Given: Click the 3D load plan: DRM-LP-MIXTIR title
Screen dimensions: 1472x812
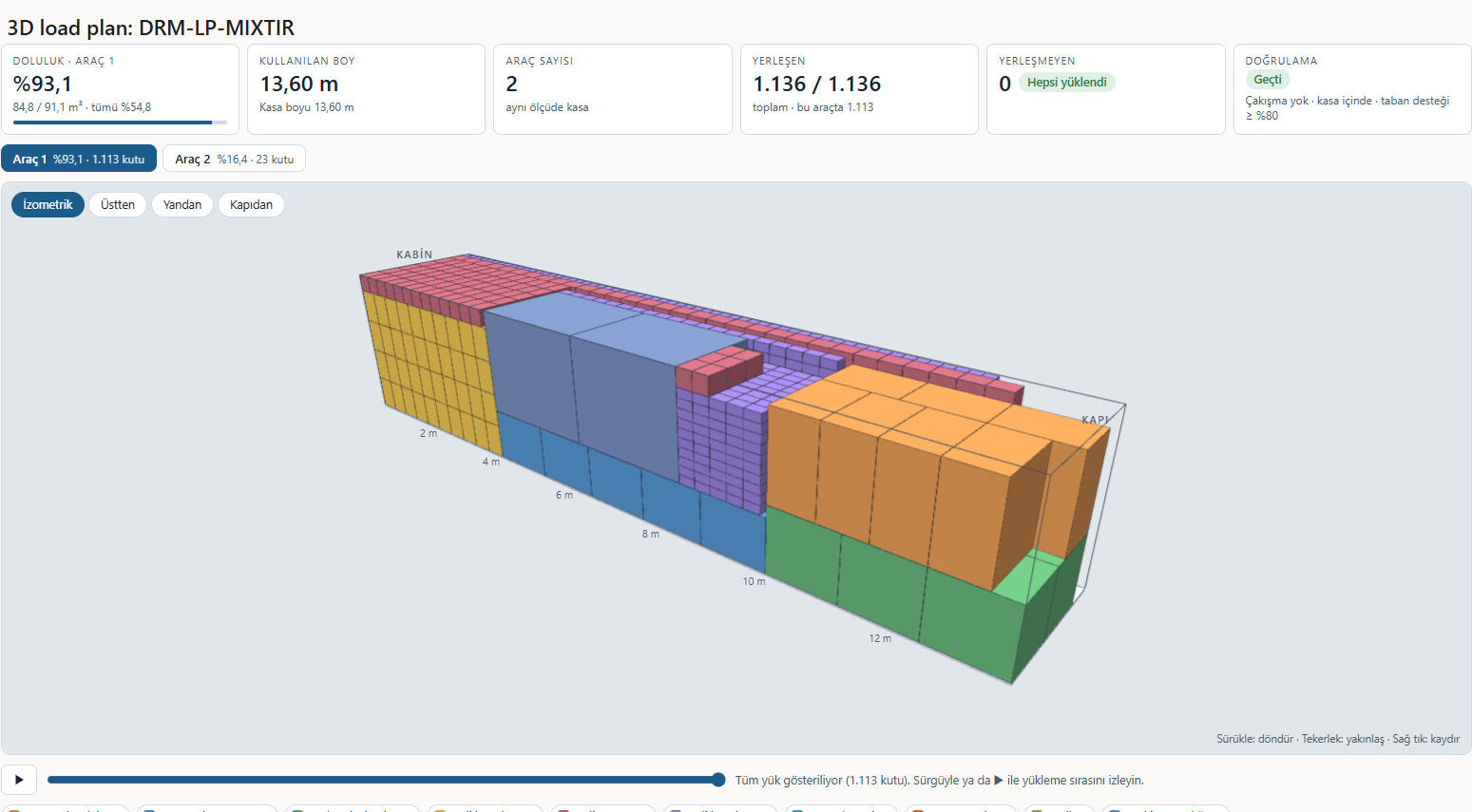Looking at the screenshot, I should pos(151,28).
